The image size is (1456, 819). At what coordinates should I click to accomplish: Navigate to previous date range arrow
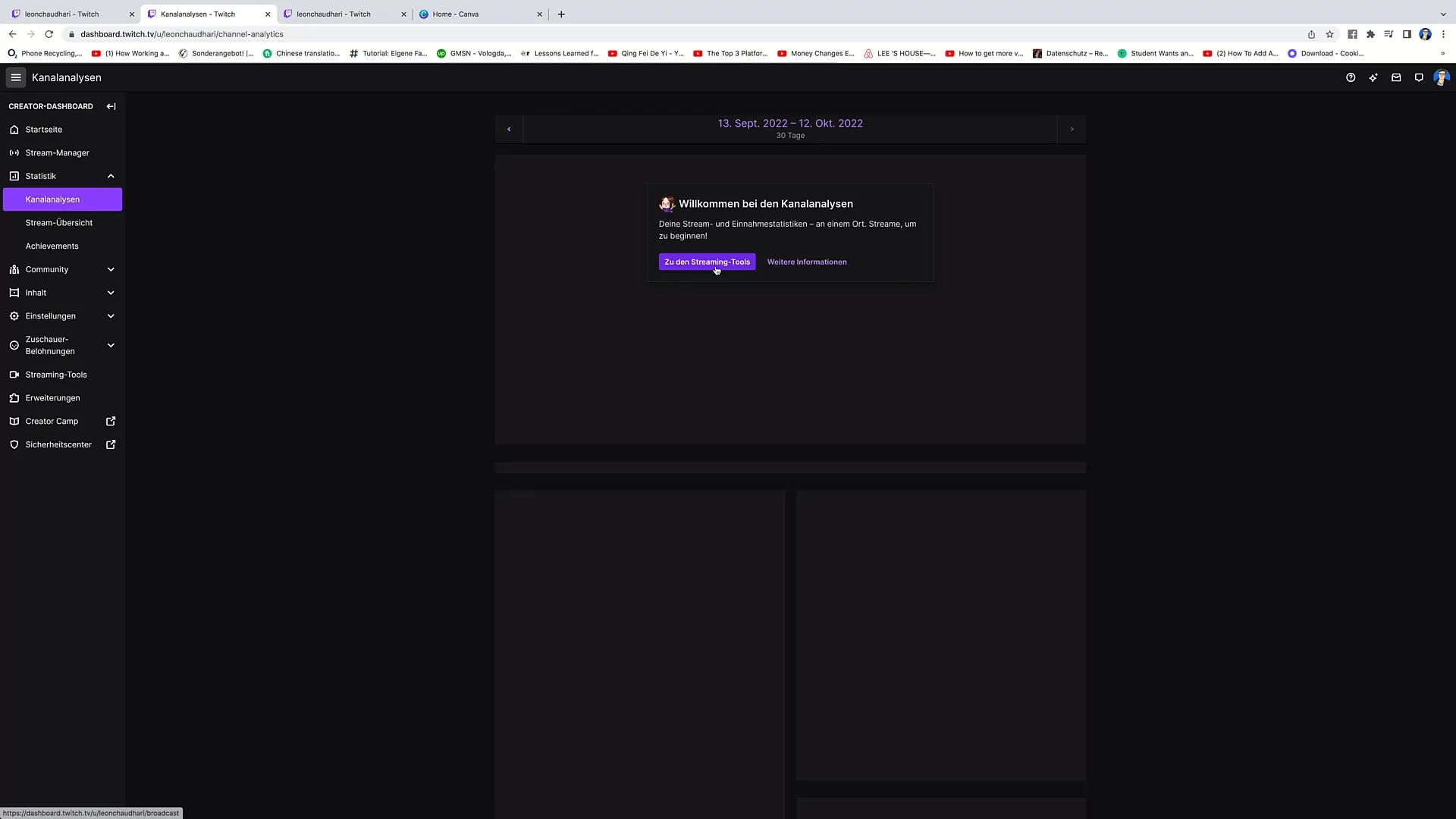point(509,128)
